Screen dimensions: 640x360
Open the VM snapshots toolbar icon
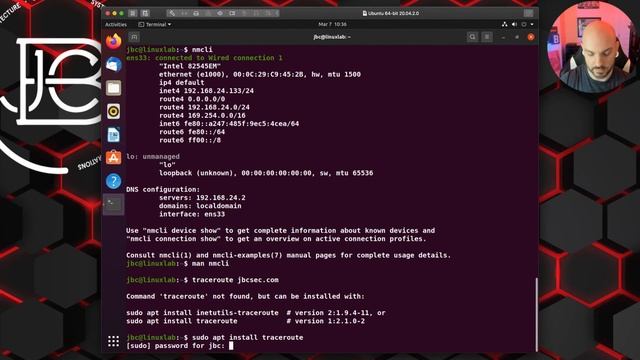pyautogui.click(x=145, y=13)
